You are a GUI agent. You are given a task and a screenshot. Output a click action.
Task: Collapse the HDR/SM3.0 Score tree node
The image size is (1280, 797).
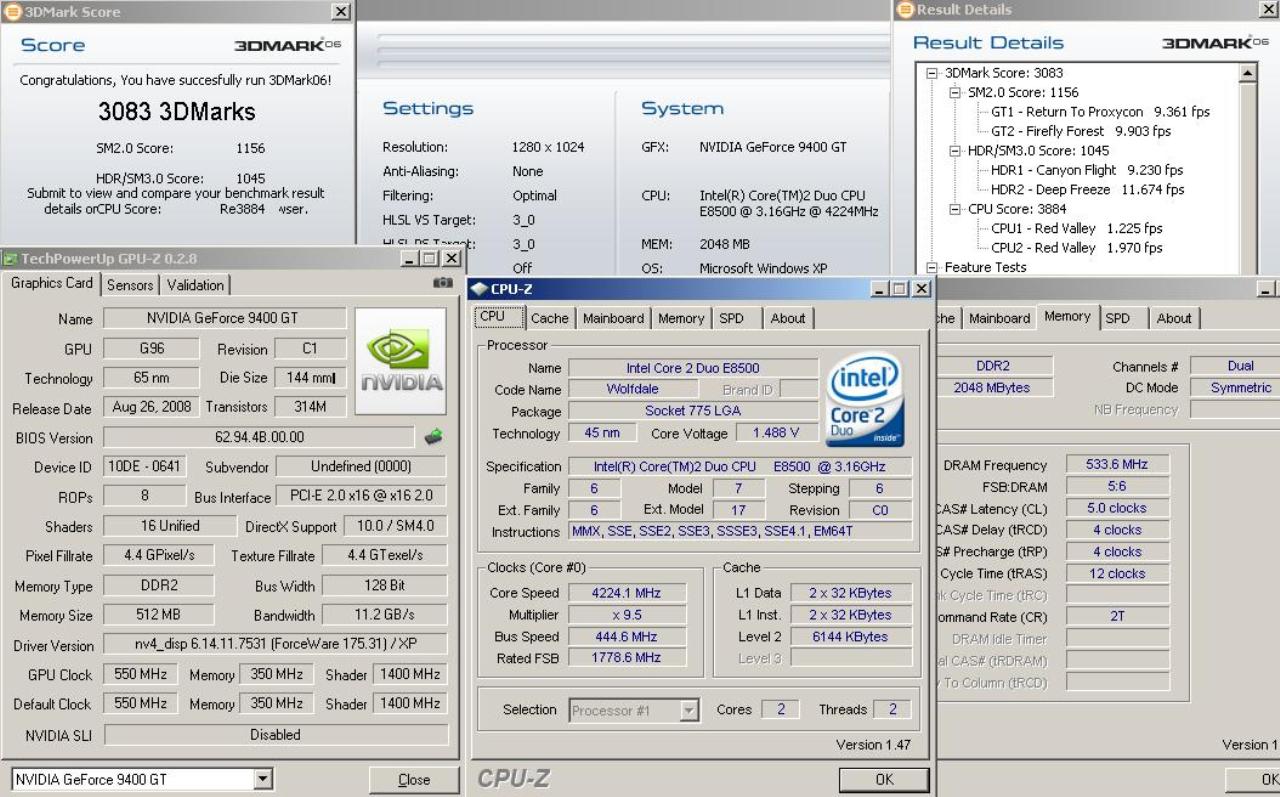point(955,151)
